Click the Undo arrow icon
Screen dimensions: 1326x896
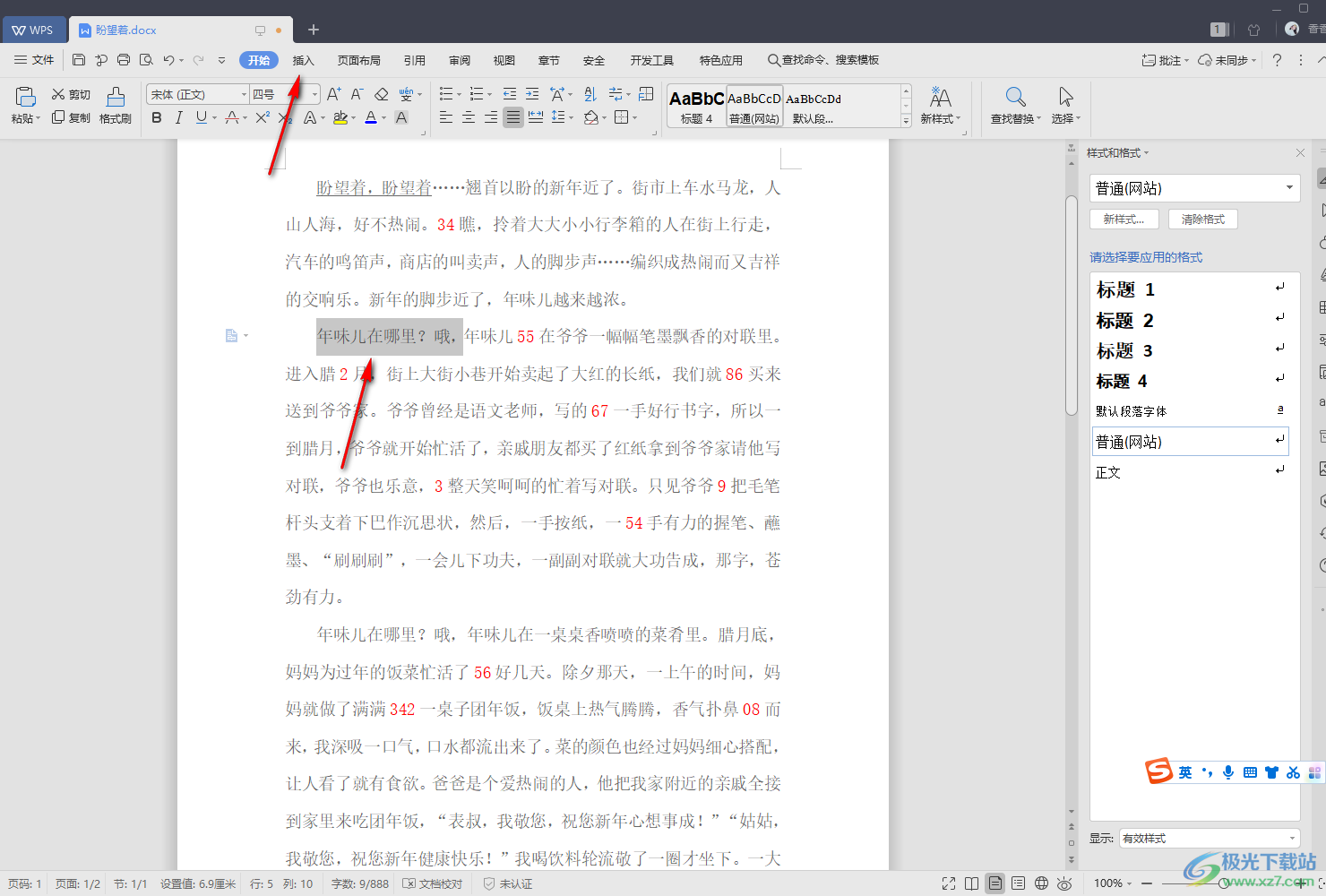click(168, 60)
